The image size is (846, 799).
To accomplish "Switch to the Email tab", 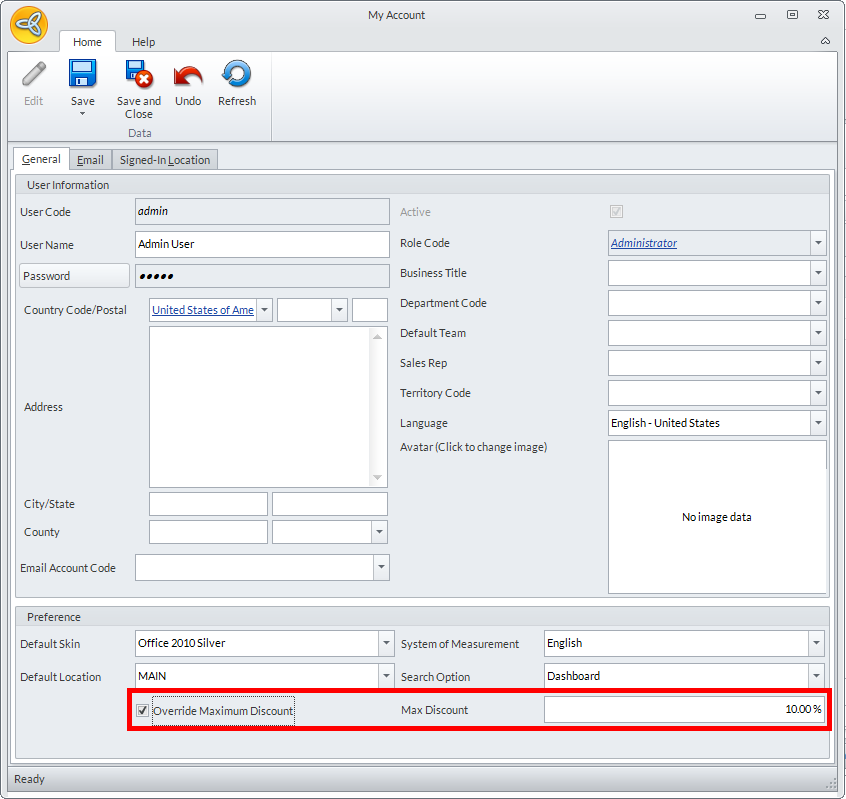I will coord(90,160).
